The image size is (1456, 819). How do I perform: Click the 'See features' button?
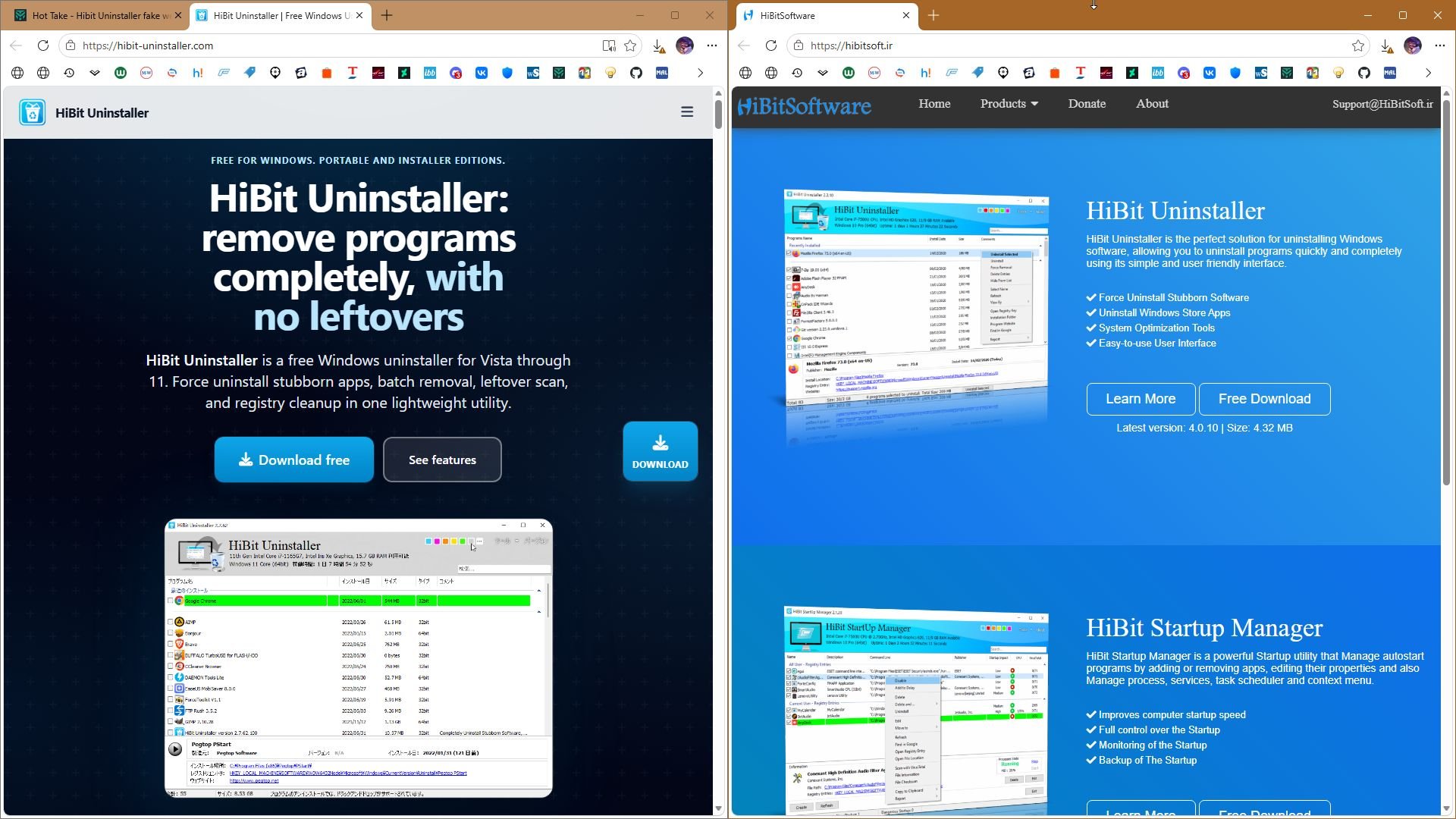click(x=442, y=460)
